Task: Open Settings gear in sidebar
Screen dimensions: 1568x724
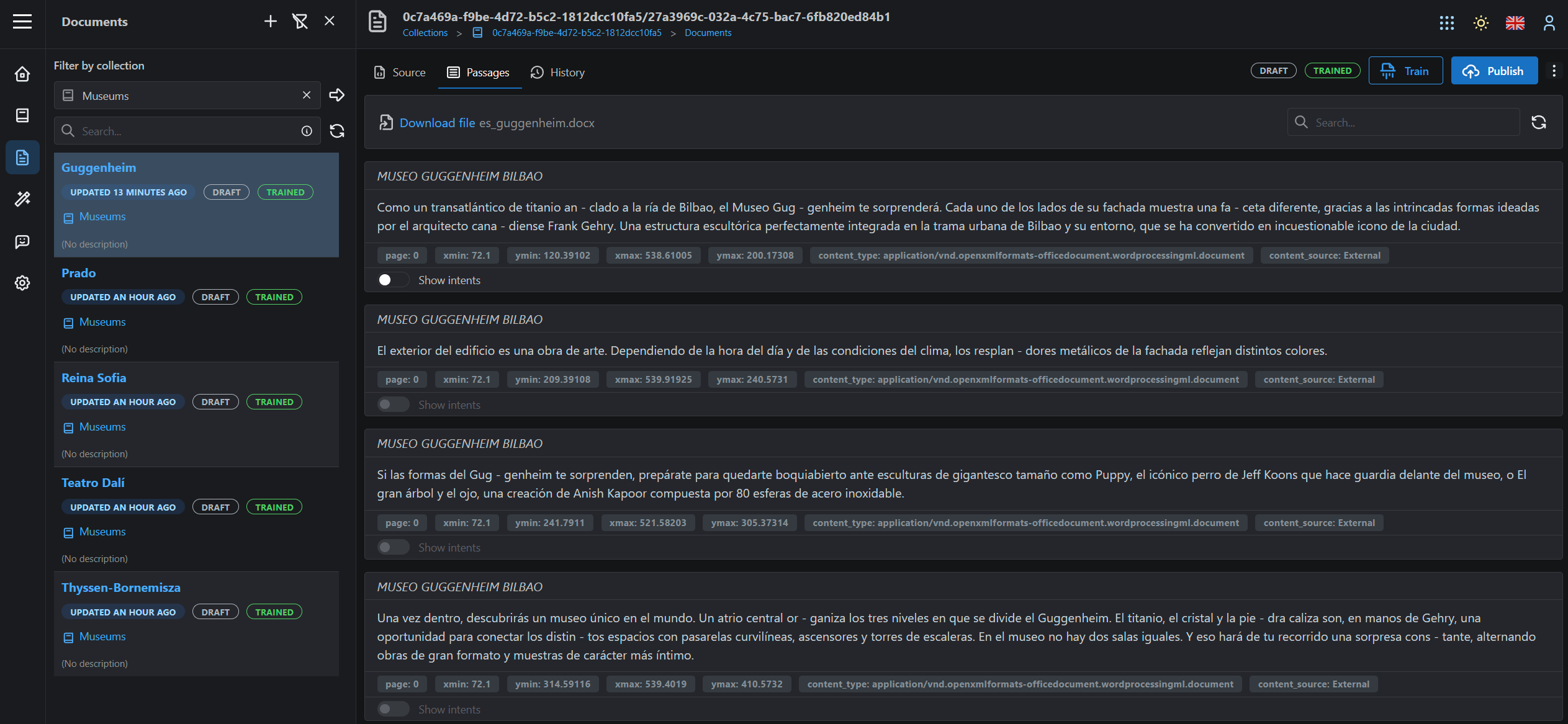Action: click(22, 283)
